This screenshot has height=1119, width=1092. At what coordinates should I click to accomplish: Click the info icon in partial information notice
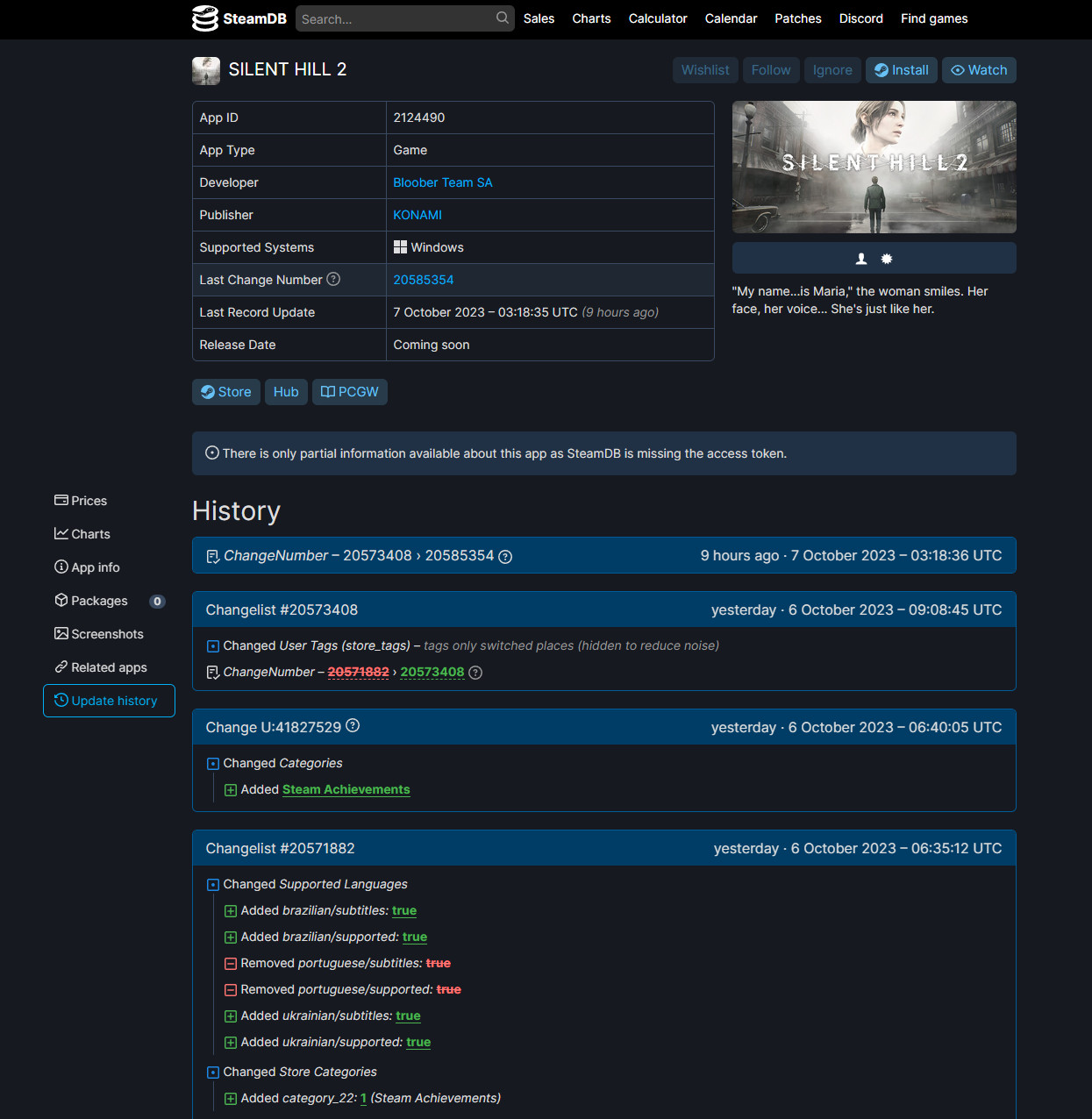212,453
